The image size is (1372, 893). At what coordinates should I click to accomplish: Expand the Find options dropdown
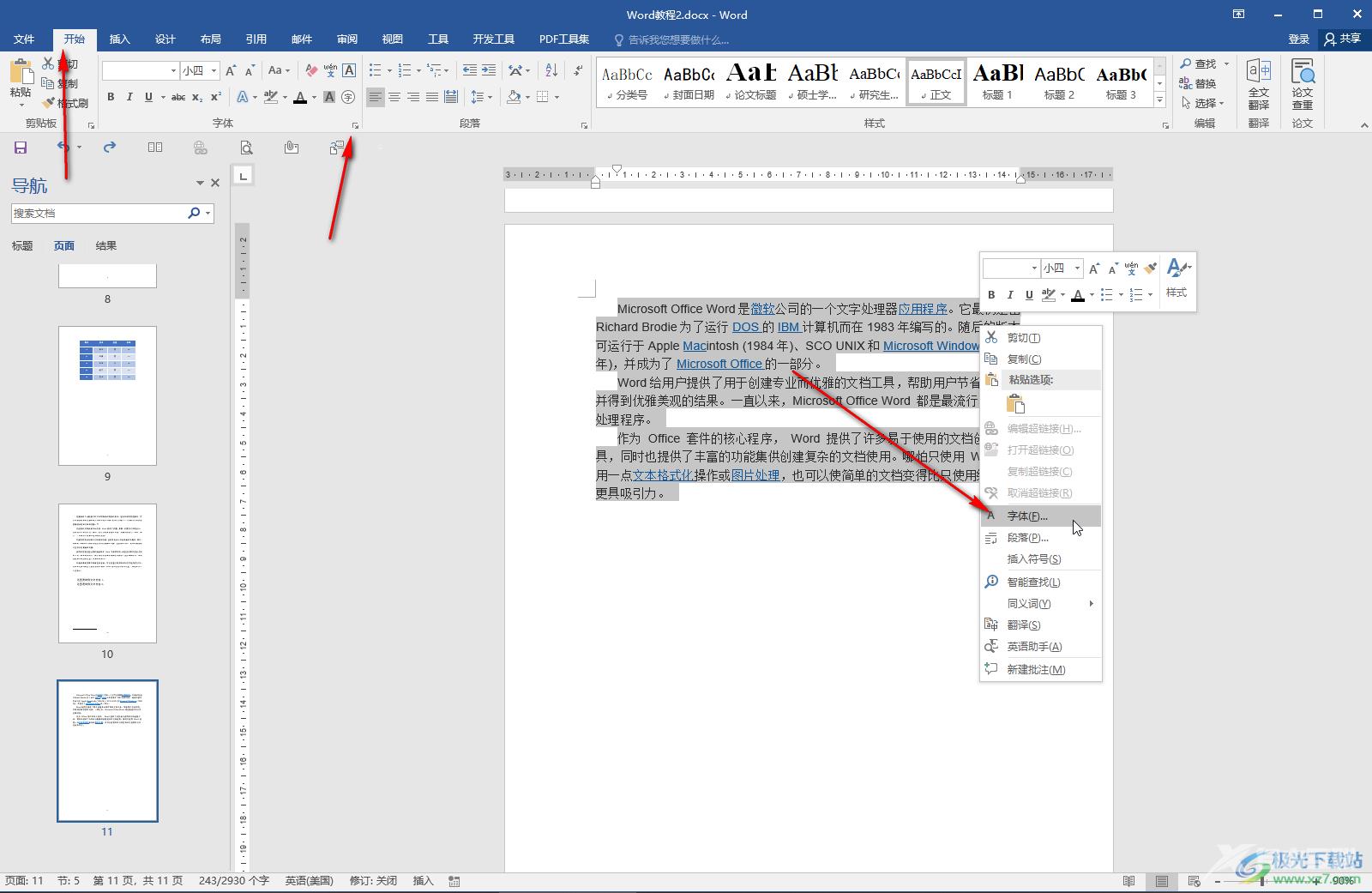pos(1226,63)
